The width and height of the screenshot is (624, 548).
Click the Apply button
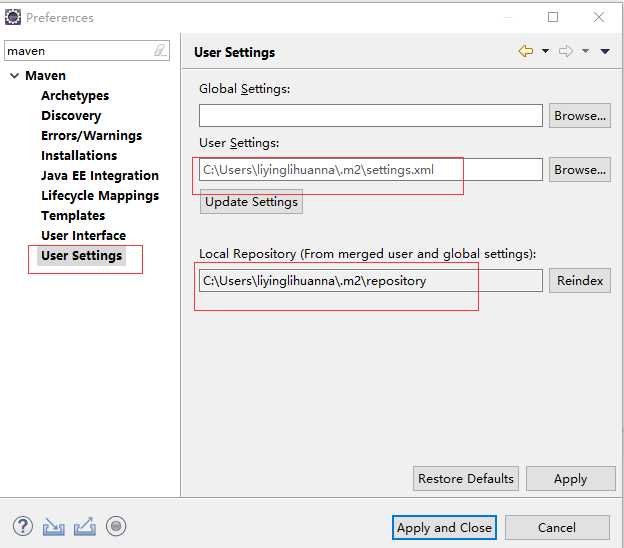click(571, 478)
